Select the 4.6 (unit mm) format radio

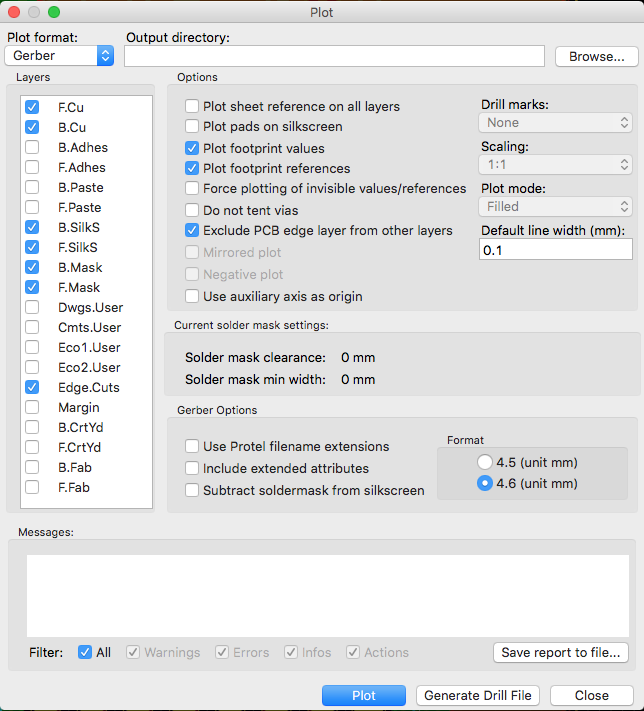485,483
